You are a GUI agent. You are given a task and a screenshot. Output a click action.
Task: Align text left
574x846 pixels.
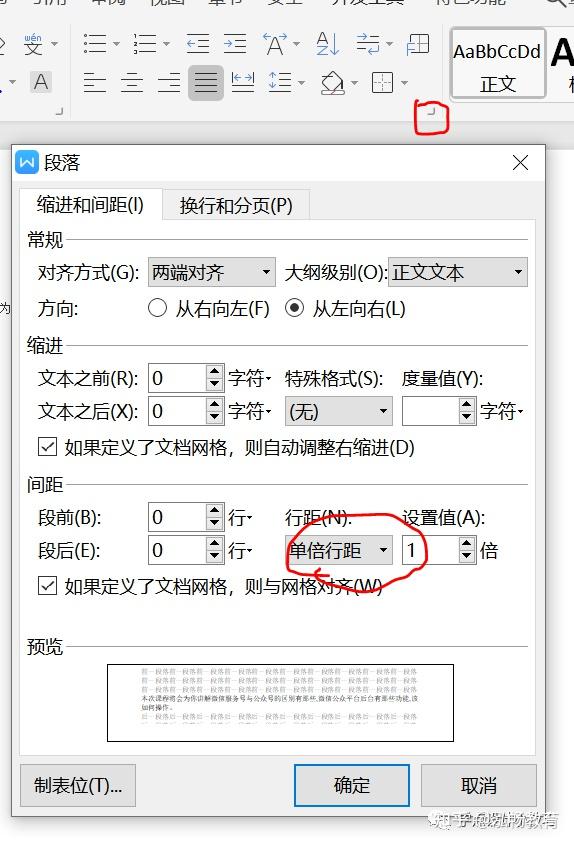click(x=95, y=83)
